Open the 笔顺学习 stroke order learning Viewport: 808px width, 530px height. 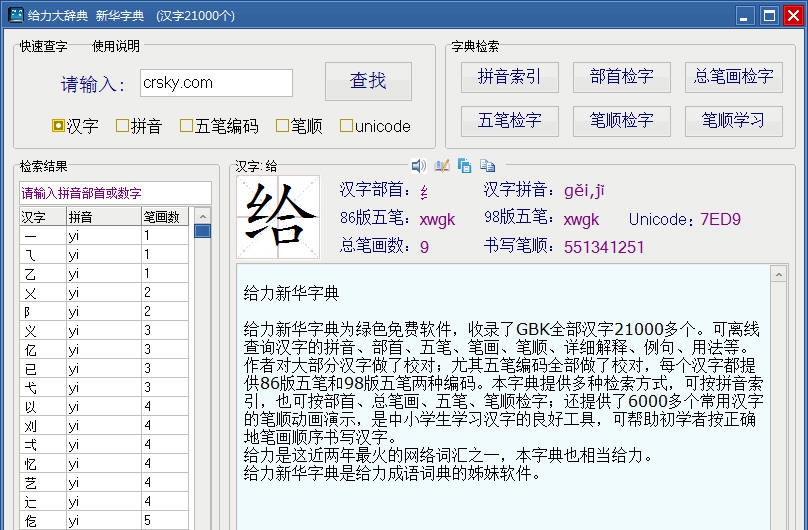733,121
